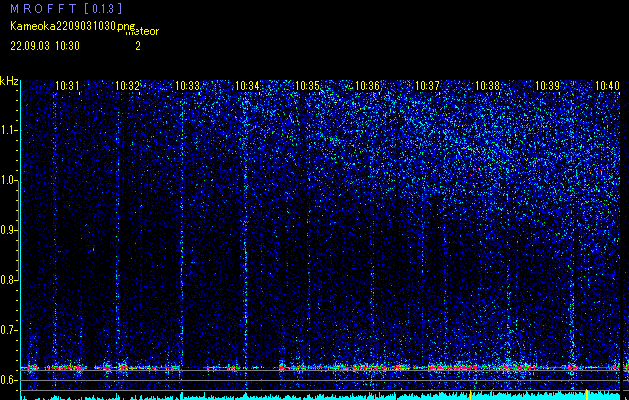Viewport: 629px width, 400px height.
Task: Click the 10:37 time marker
Action: [x=427, y=85]
